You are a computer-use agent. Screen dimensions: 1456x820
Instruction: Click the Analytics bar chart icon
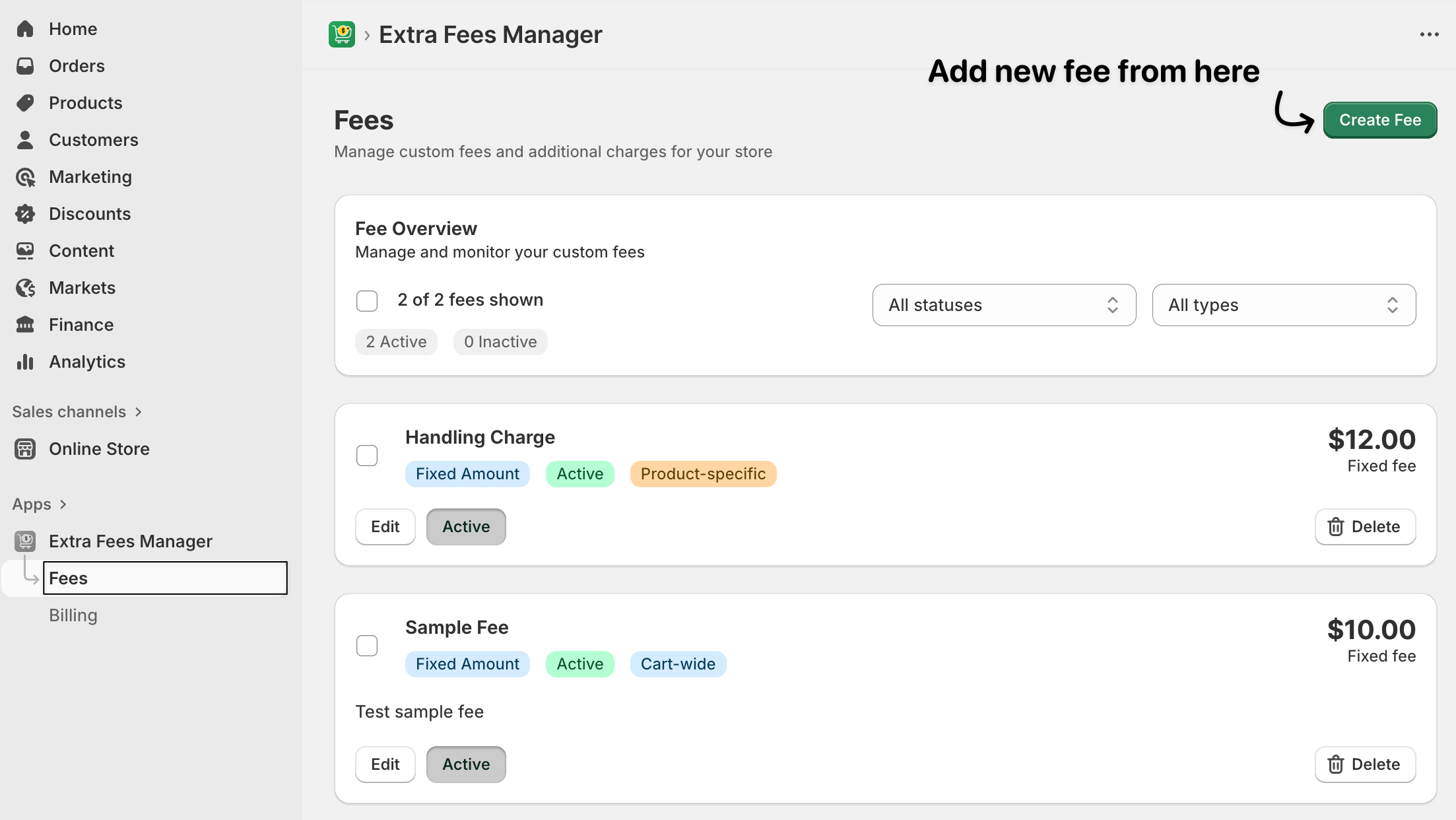pos(25,362)
